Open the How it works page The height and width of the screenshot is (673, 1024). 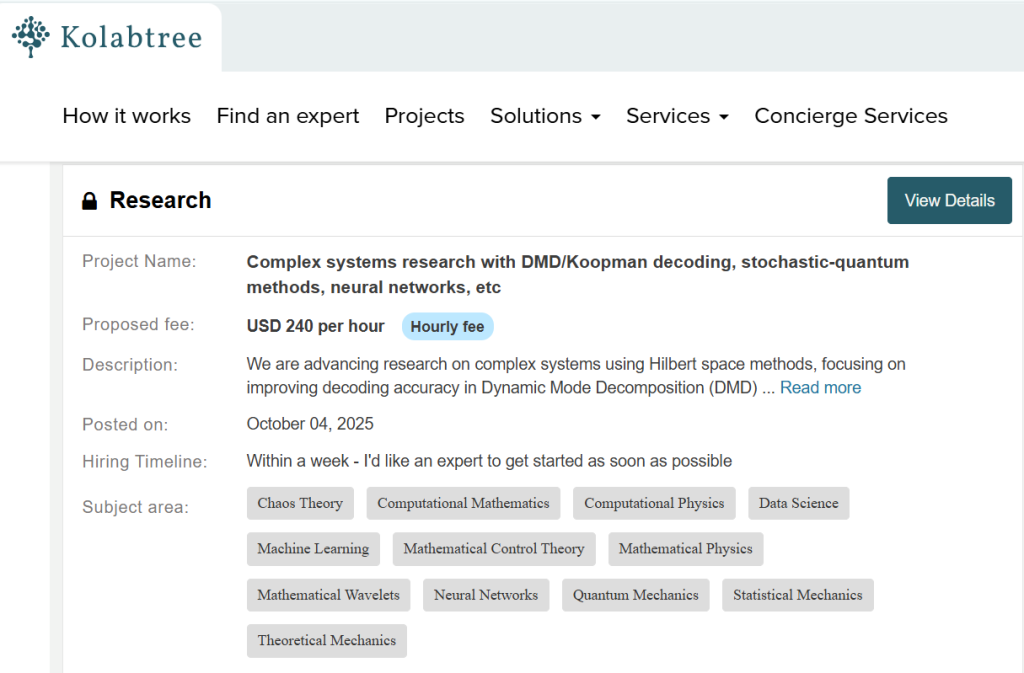pyautogui.click(x=126, y=116)
